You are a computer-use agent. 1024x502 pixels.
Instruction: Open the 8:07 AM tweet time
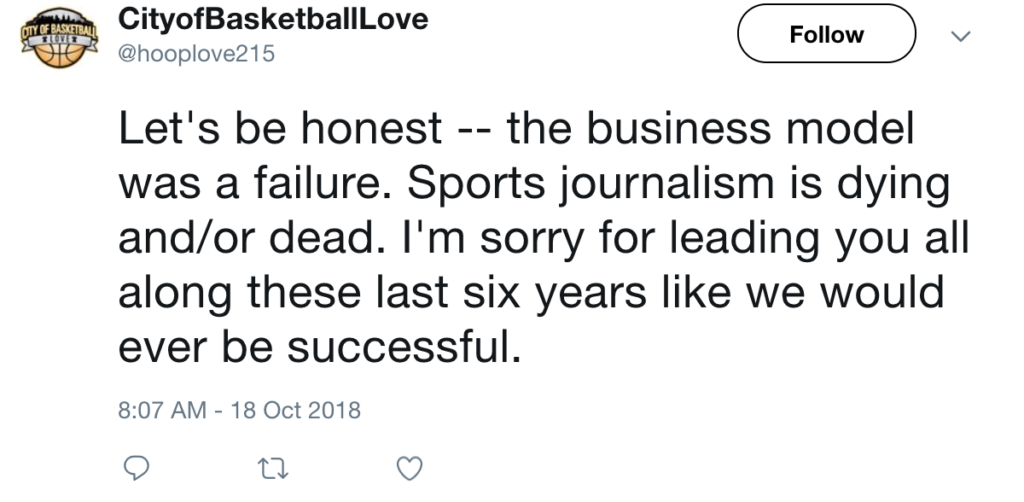click(160, 410)
